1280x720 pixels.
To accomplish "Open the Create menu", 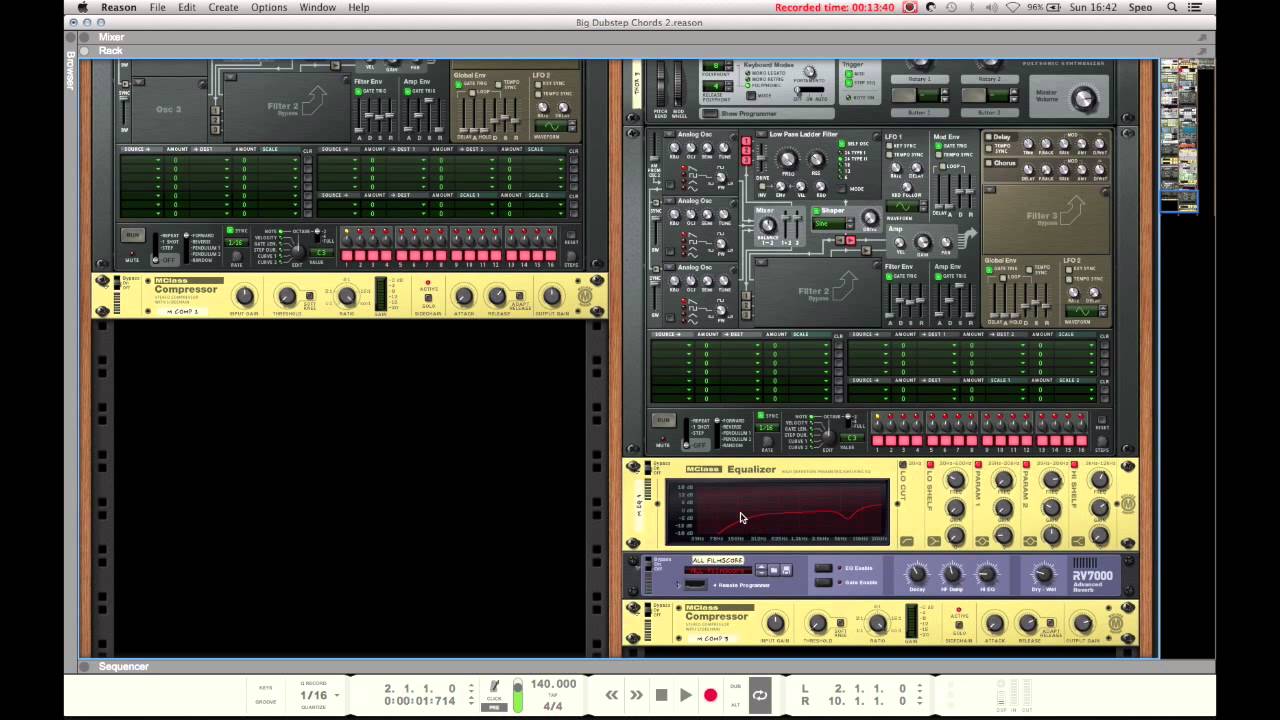I will 223,7.
